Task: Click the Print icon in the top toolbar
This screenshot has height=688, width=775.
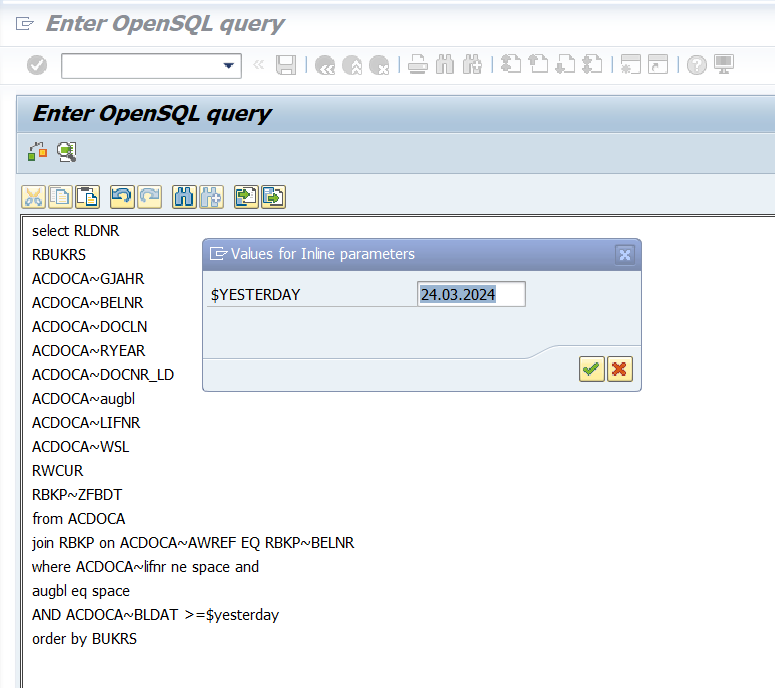Action: tap(418, 65)
